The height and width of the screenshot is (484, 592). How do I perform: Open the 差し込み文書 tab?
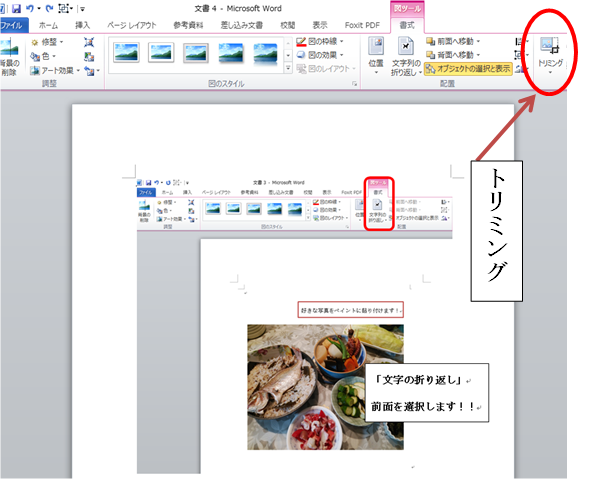tap(242, 25)
